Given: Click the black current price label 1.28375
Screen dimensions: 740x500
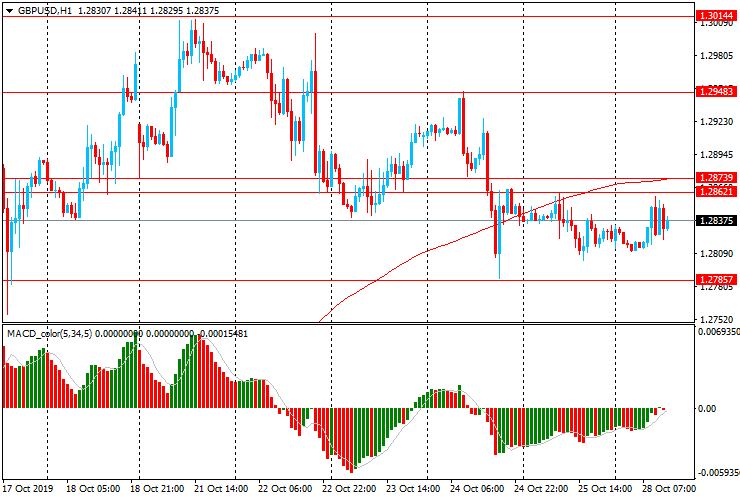Looking at the screenshot, I should coord(716,220).
